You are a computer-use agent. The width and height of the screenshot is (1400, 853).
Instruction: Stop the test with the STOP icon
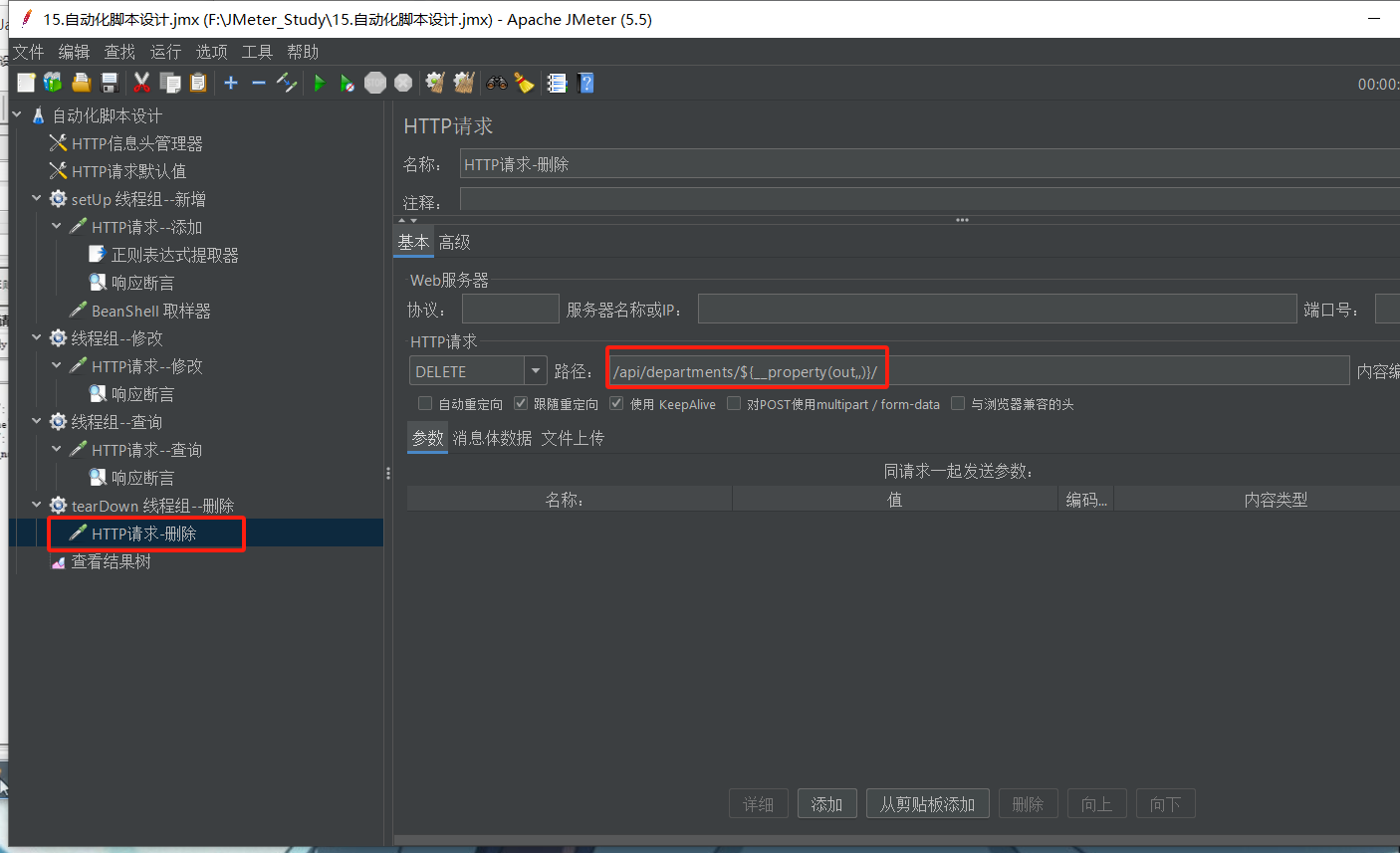[x=375, y=83]
